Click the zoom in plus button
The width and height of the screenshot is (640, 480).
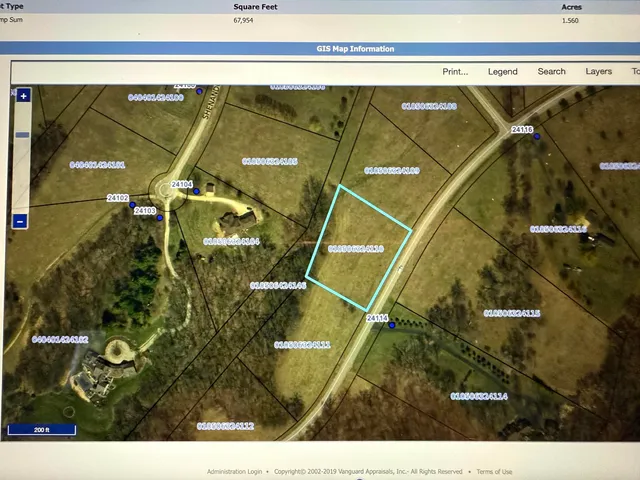coord(23,96)
